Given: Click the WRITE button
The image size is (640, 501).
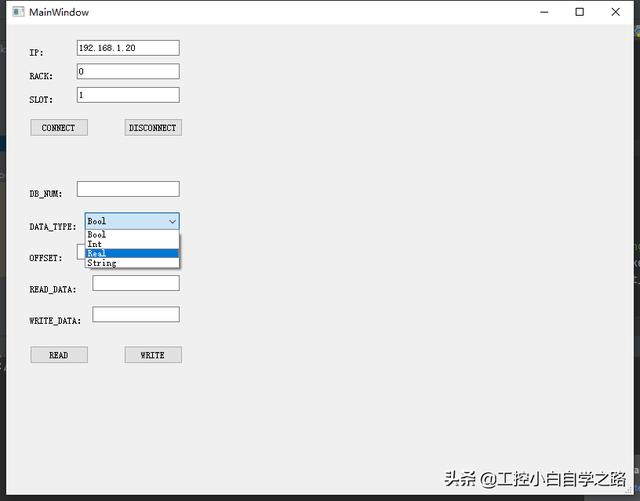Looking at the screenshot, I should (x=153, y=355).
